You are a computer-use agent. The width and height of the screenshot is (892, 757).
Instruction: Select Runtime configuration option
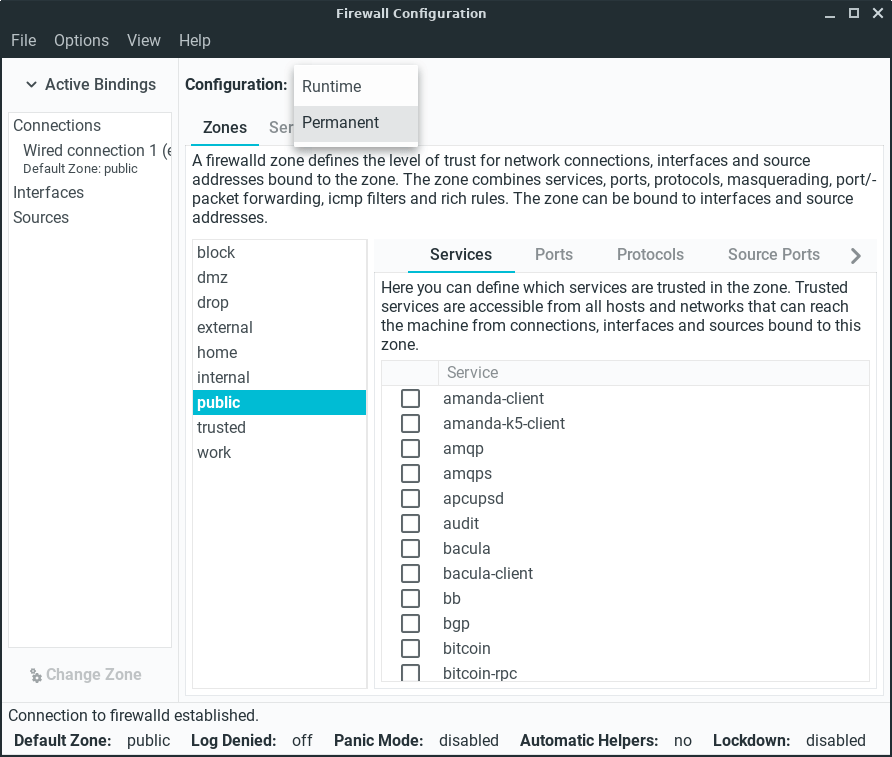(x=332, y=87)
